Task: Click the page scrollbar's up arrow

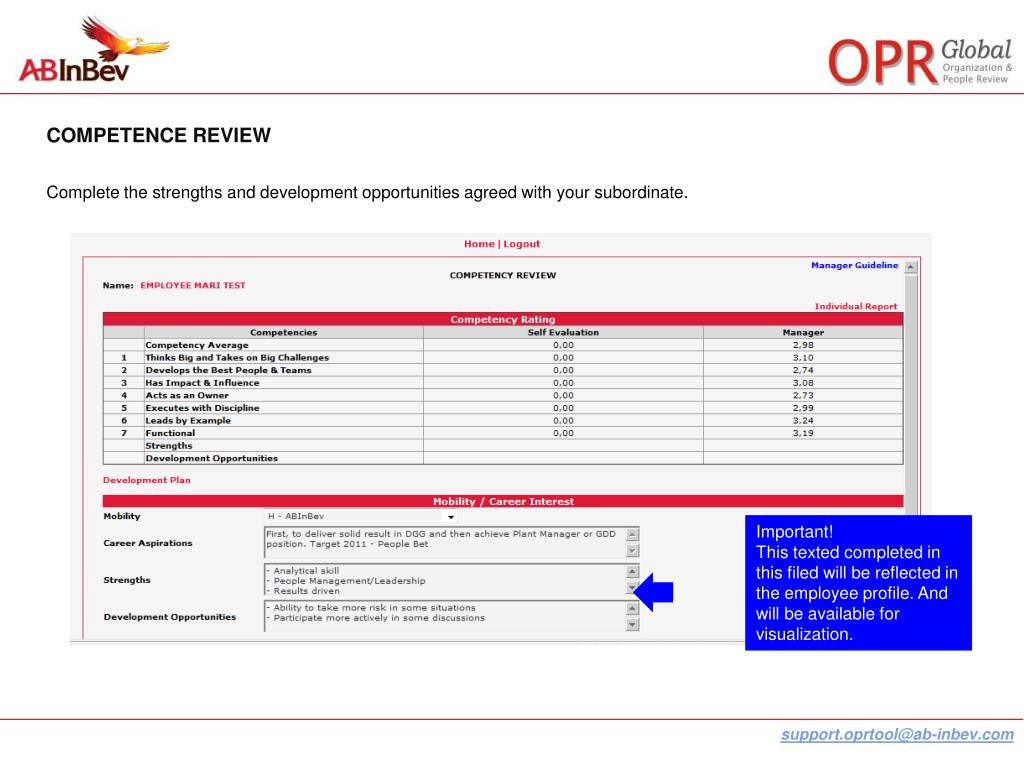Action: (x=911, y=266)
